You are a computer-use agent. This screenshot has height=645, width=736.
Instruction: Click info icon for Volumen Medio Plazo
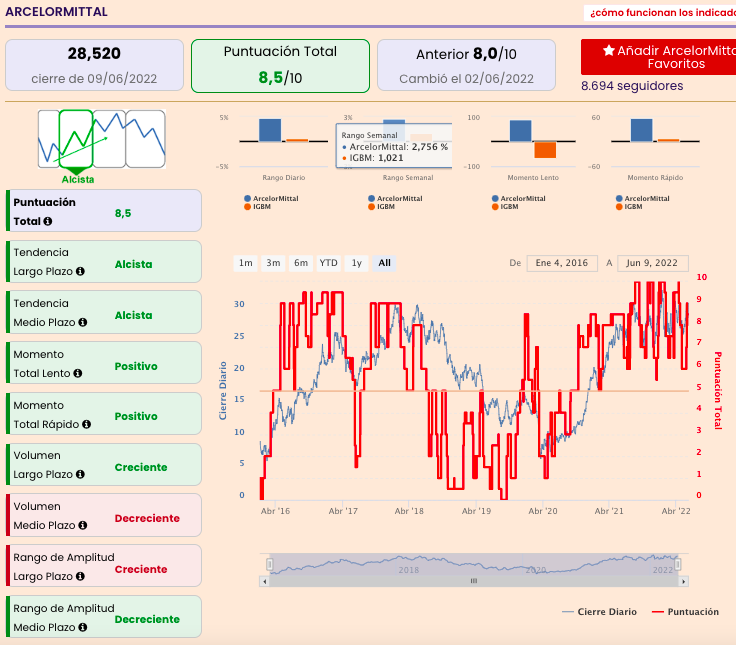point(83,525)
